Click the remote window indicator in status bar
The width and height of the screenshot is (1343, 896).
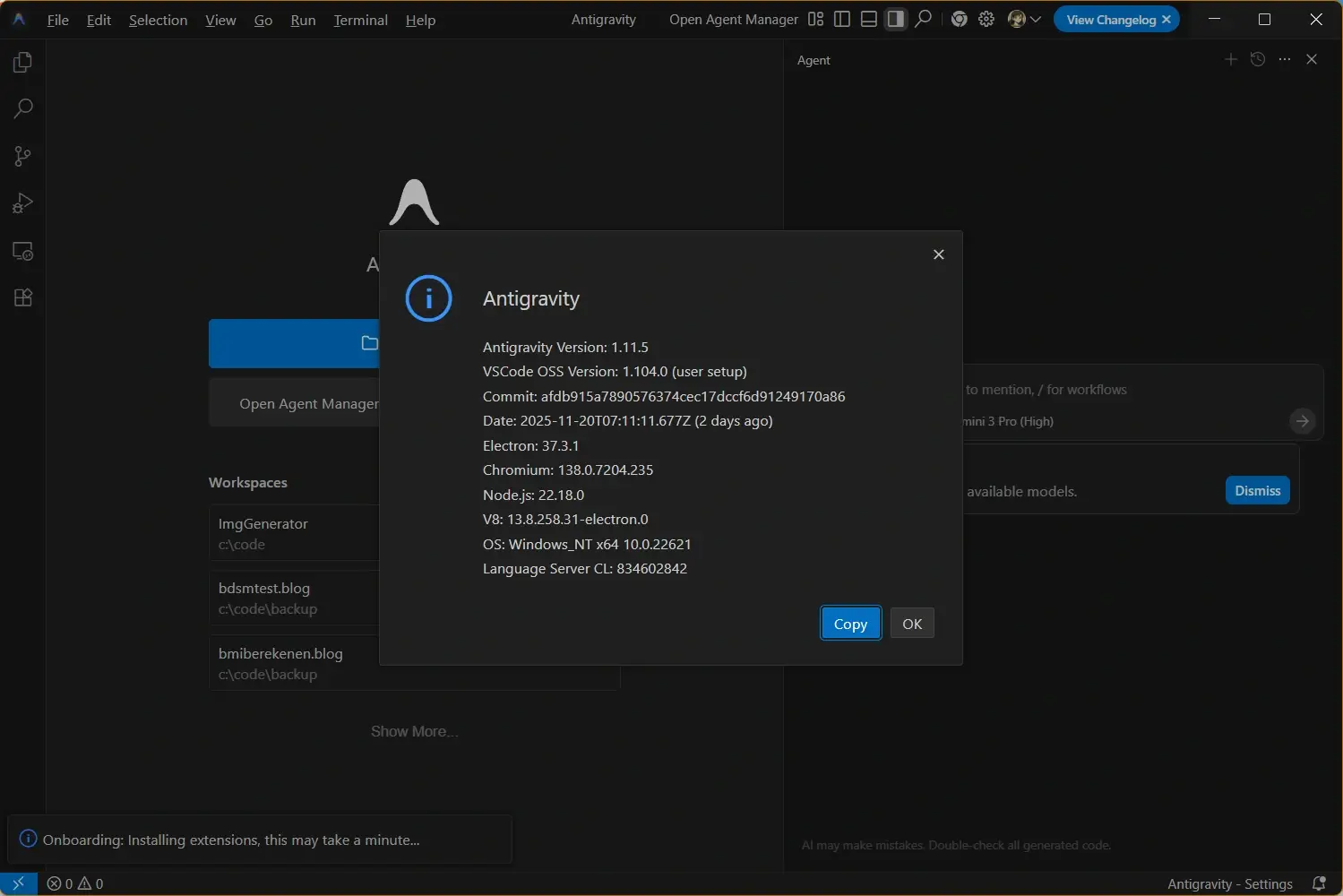(x=19, y=883)
